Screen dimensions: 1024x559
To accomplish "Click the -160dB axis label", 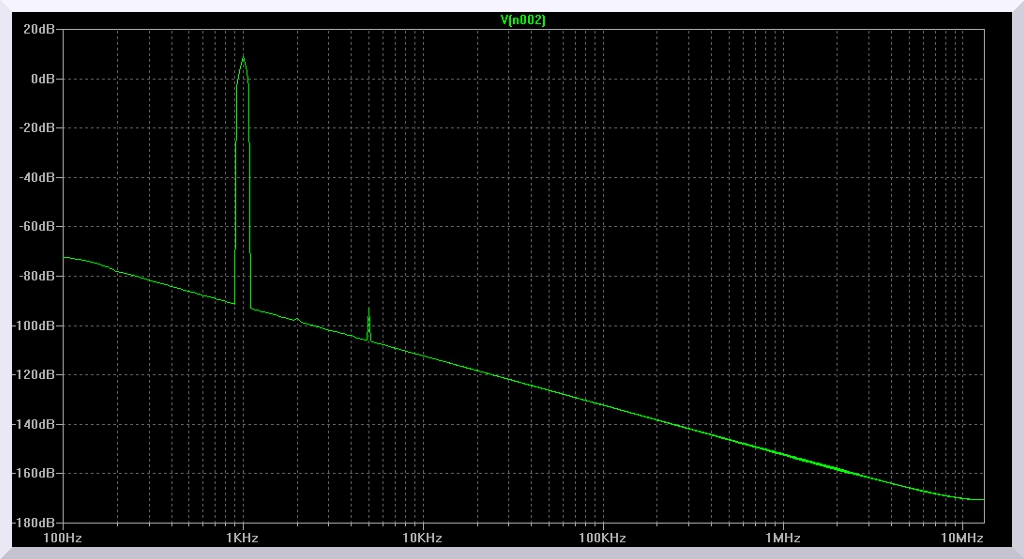I will point(35,473).
